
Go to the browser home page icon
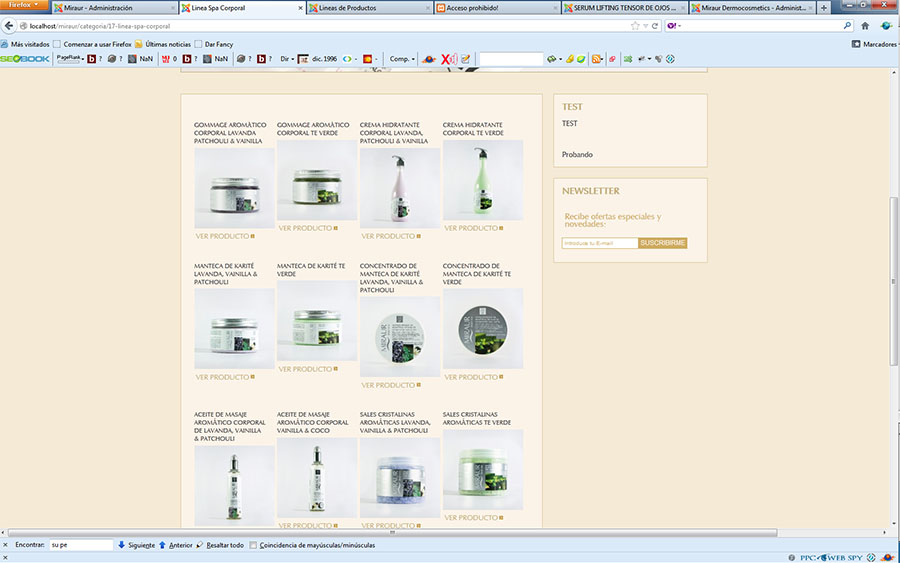click(865, 25)
